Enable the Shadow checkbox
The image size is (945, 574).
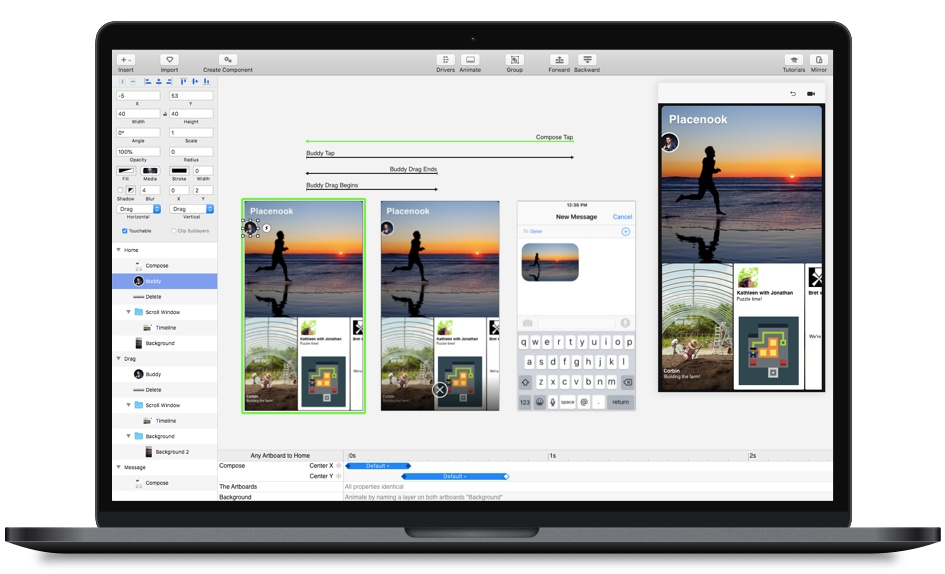121,191
